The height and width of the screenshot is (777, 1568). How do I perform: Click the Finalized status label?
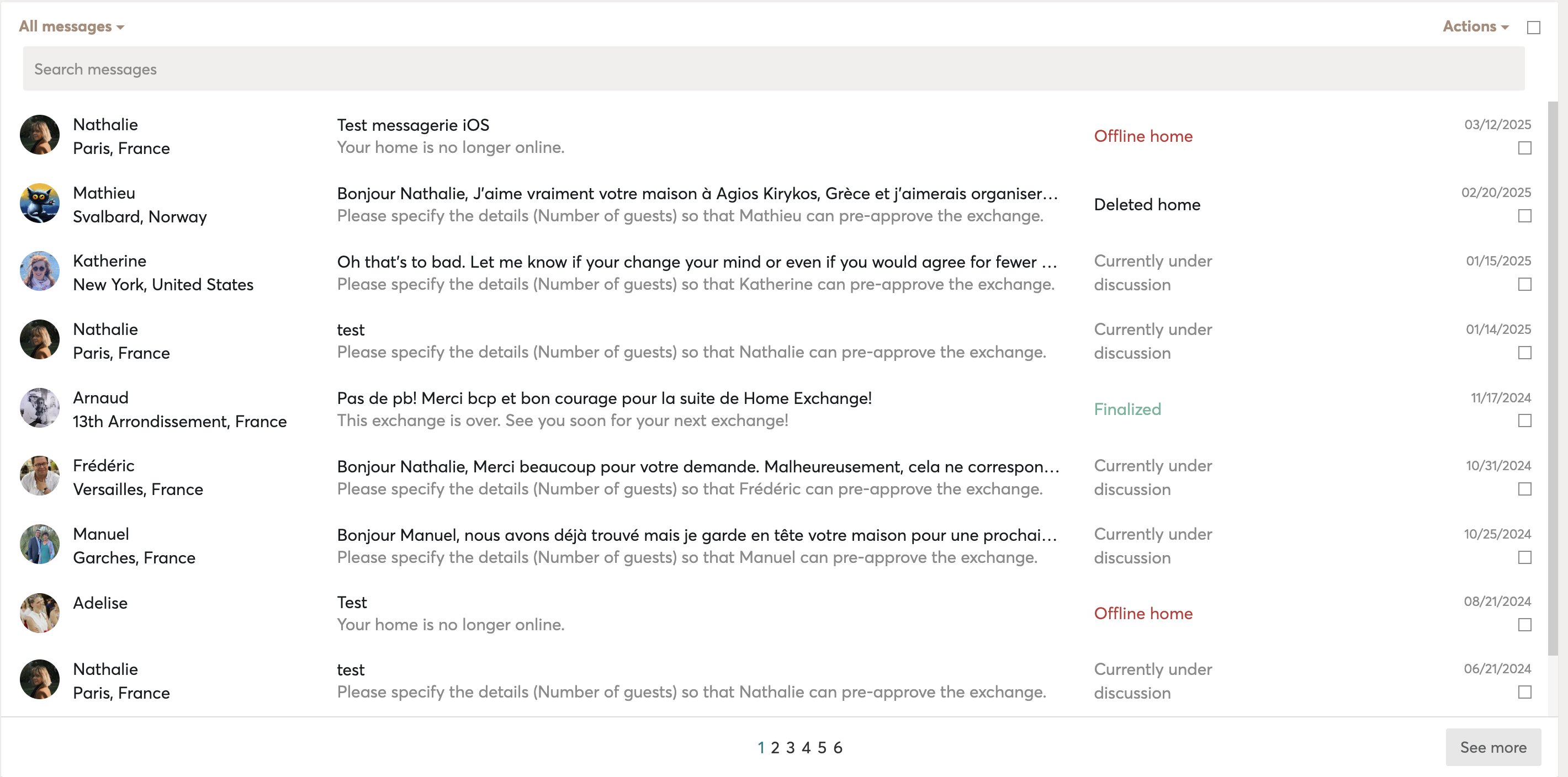(x=1127, y=409)
